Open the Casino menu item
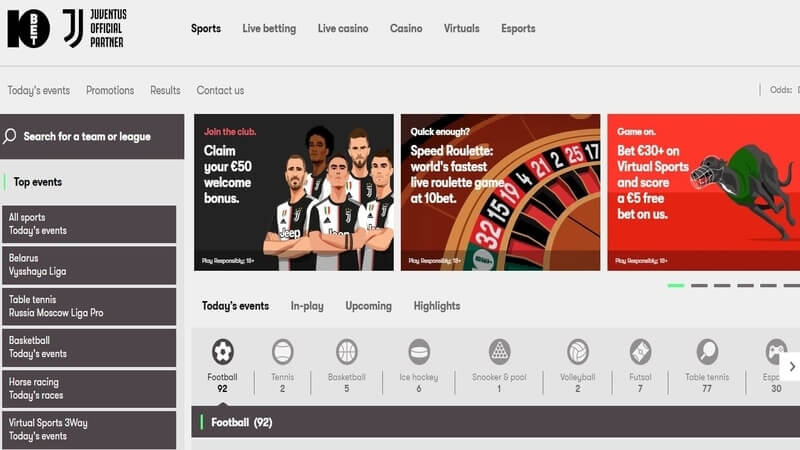Viewport: 800px width, 450px height. (406, 29)
